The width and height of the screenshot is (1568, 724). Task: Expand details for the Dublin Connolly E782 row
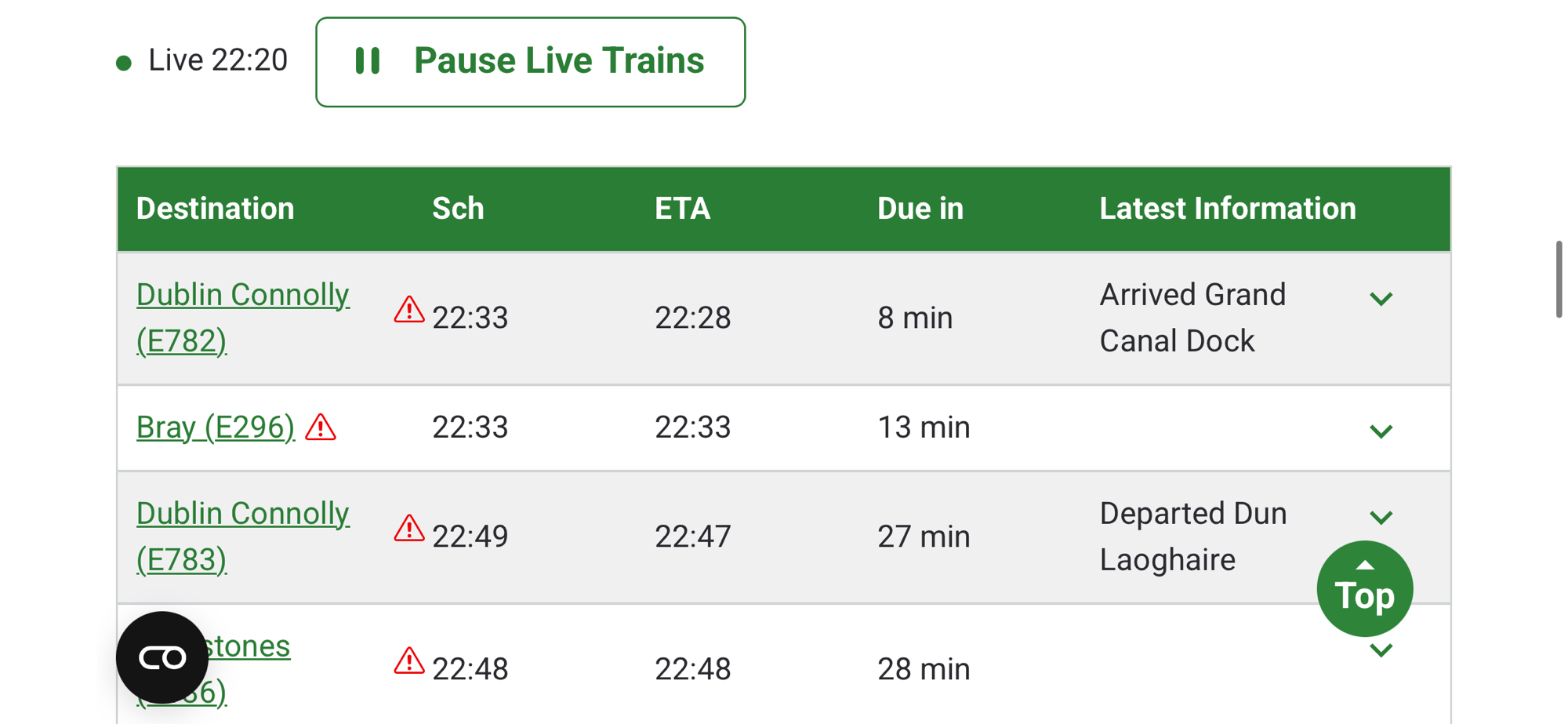[1381, 299]
